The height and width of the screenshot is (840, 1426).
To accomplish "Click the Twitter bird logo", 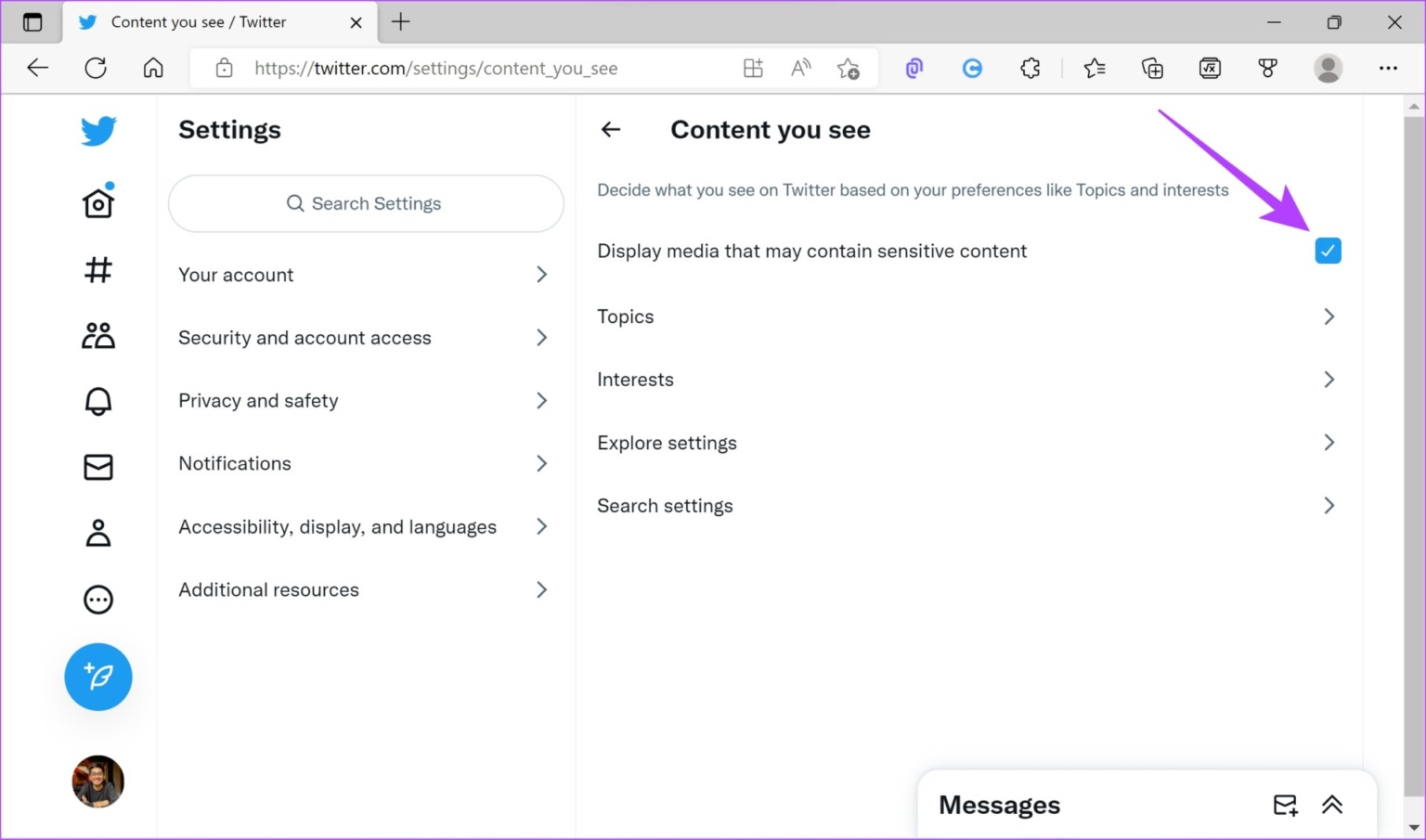I will click(x=97, y=131).
